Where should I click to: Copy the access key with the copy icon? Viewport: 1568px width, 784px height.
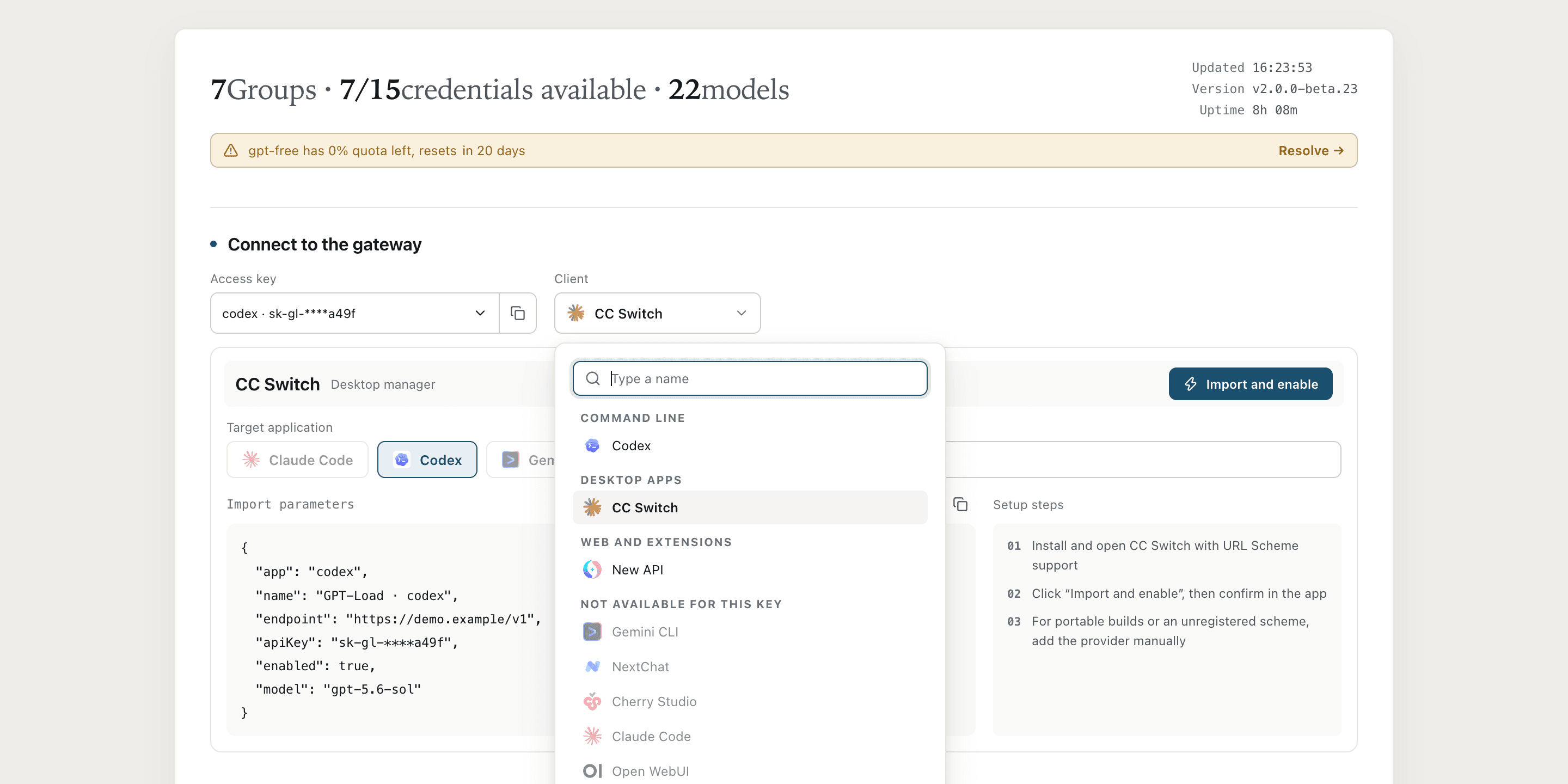click(517, 313)
